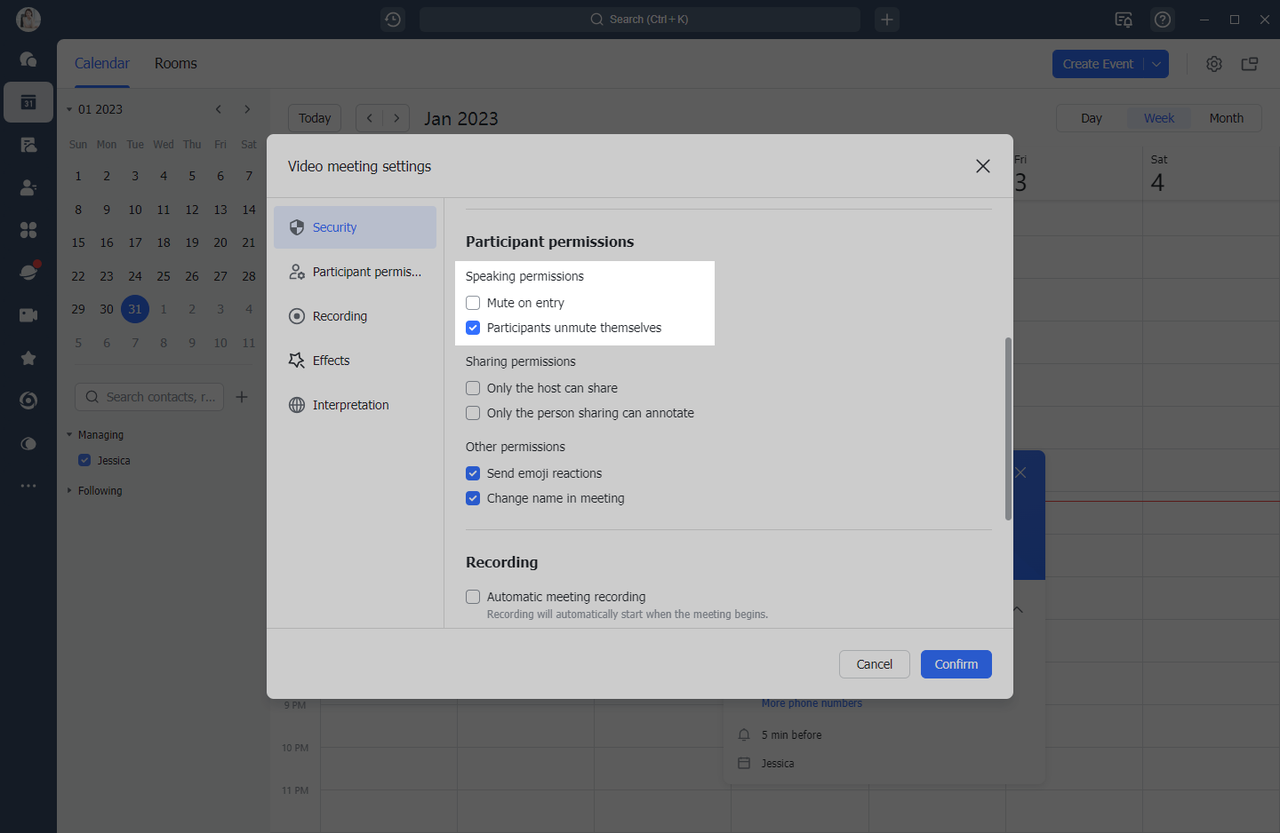
Task: Enable Automatic meeting recording checkbox
Action: (473, 597)
